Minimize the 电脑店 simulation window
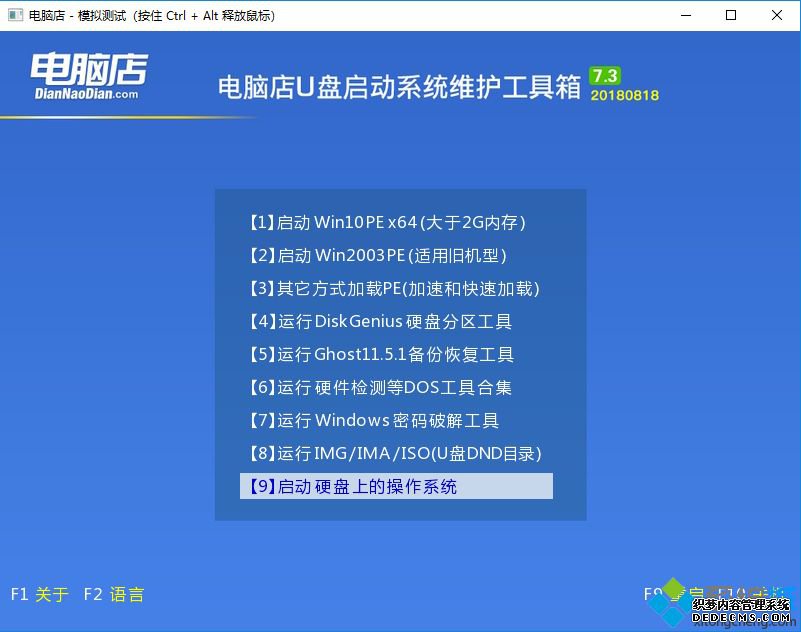 tap(686, 15)
